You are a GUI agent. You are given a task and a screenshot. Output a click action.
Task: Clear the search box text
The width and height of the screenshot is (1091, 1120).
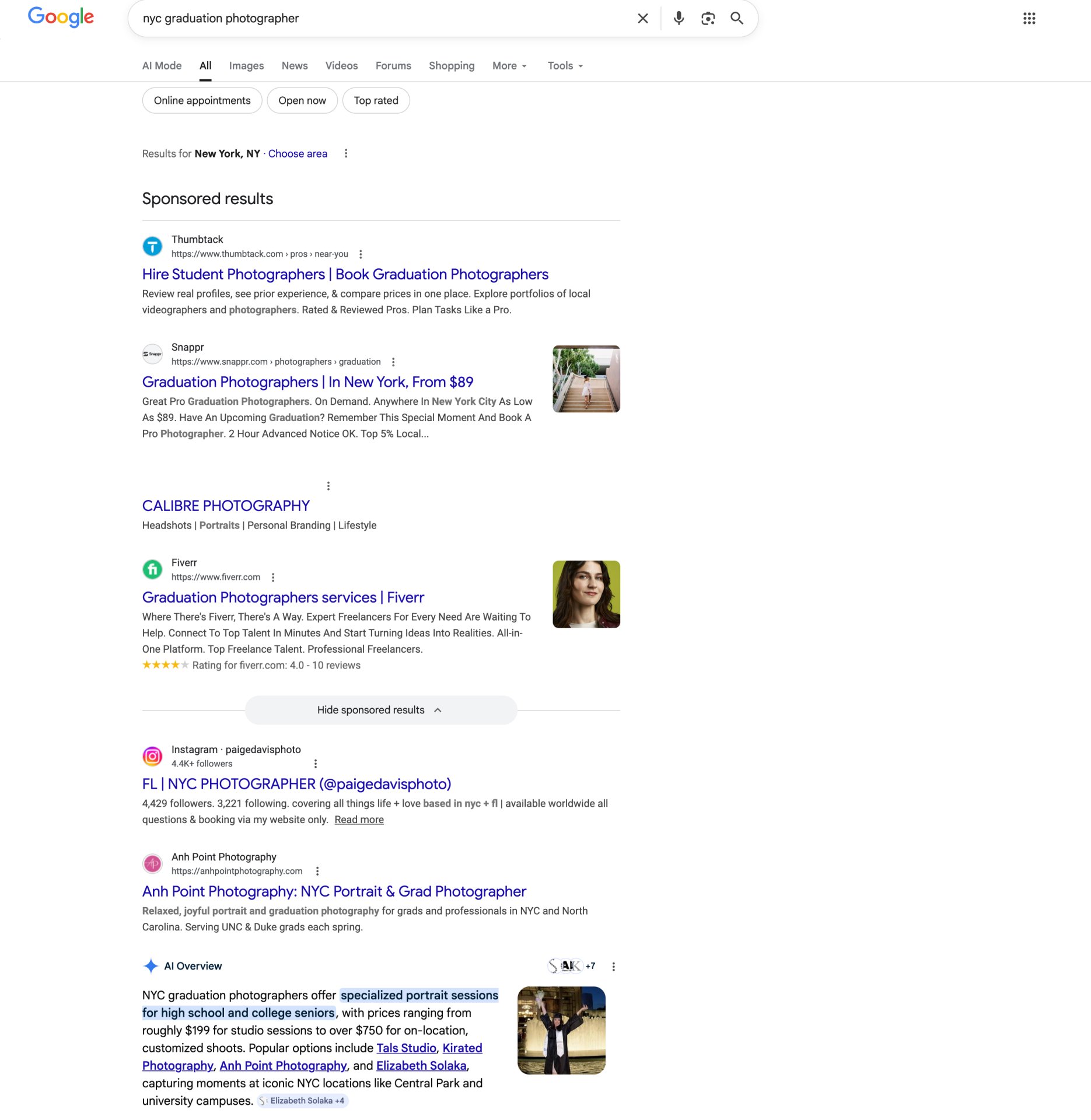642,19
